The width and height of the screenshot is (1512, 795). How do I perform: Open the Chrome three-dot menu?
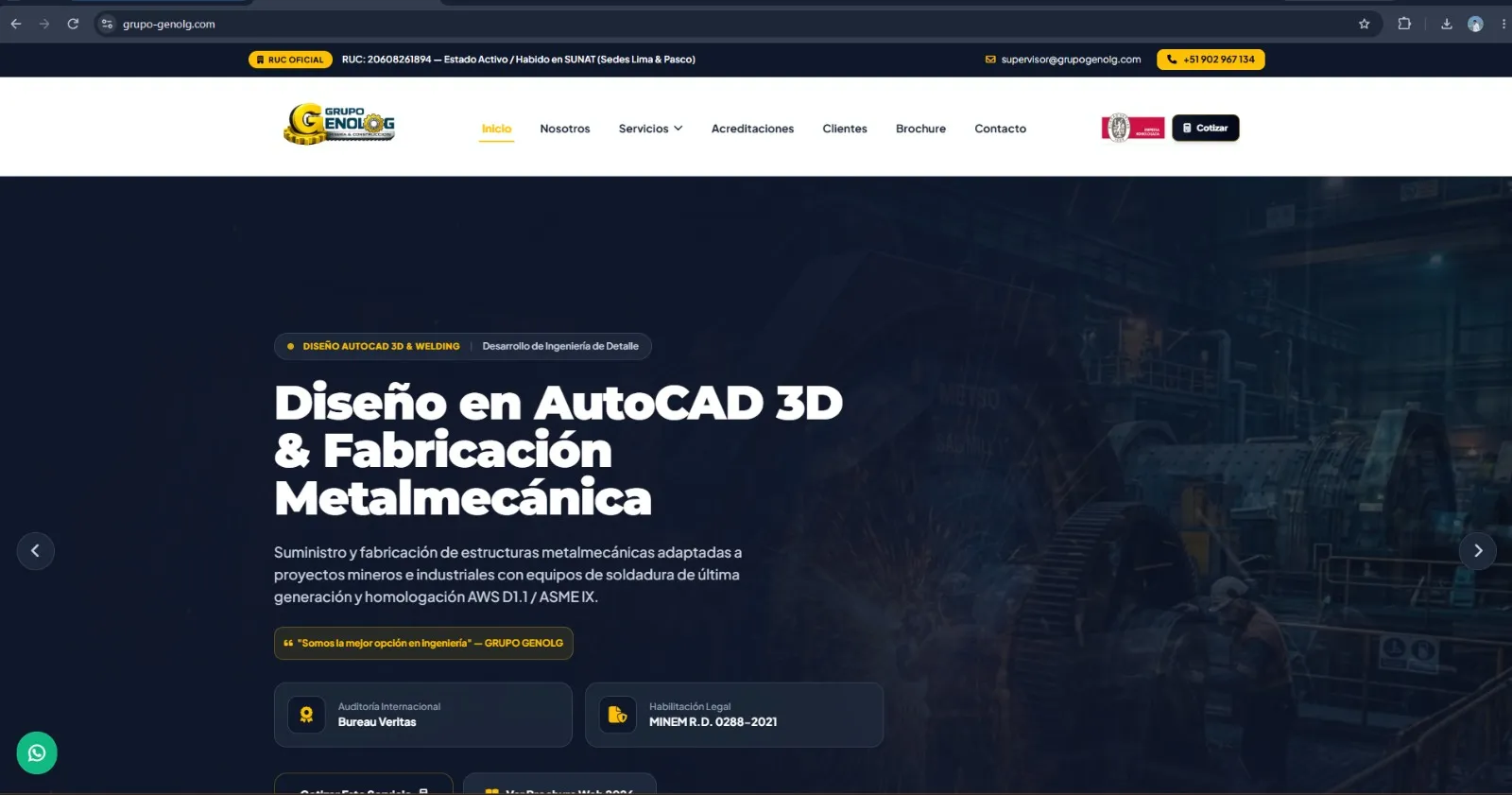(x=1503, y=24)
